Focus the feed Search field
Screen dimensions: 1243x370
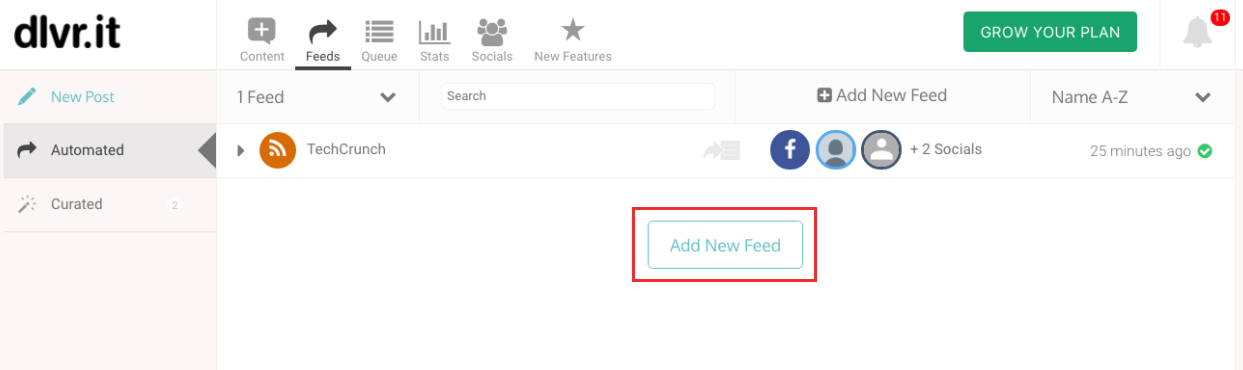578,96
